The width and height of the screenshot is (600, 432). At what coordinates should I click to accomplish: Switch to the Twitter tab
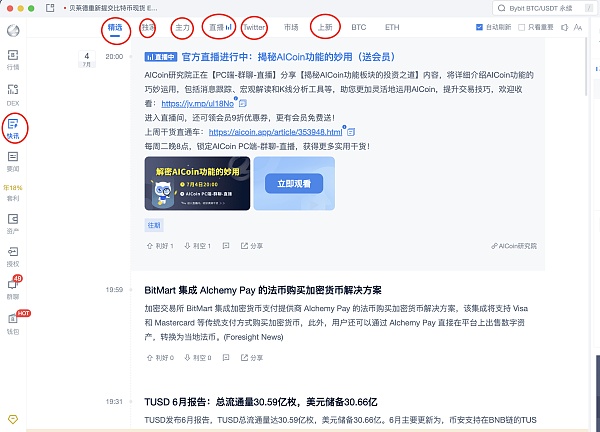pos(254,28)
